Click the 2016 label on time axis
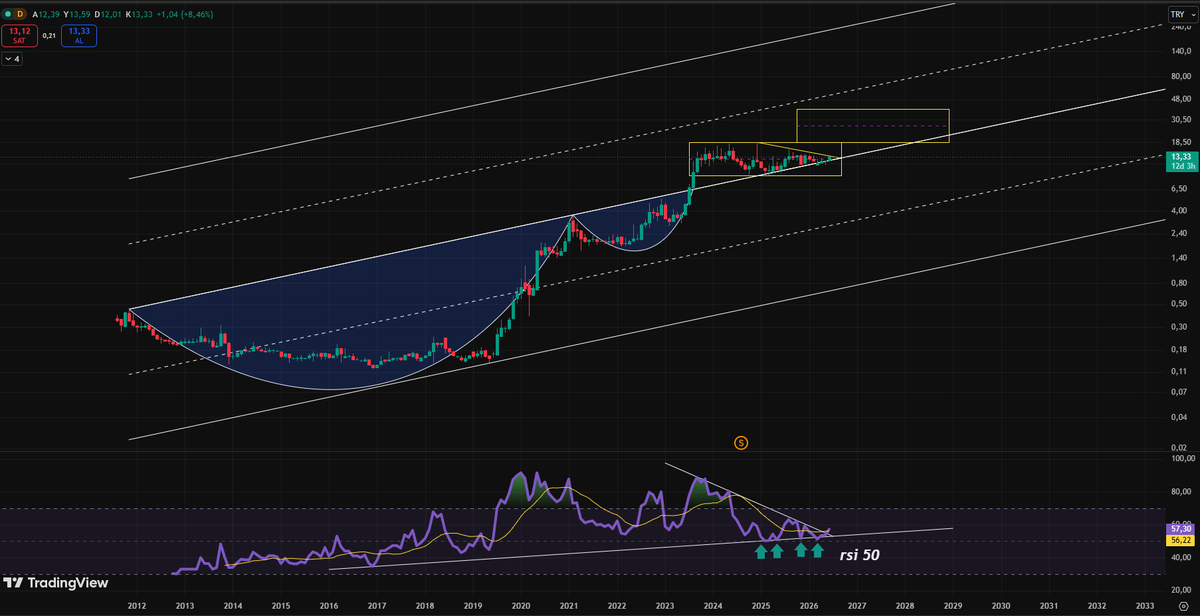Image resolution: width=1200 pixels, height=616 pixels. pos(329,606)
